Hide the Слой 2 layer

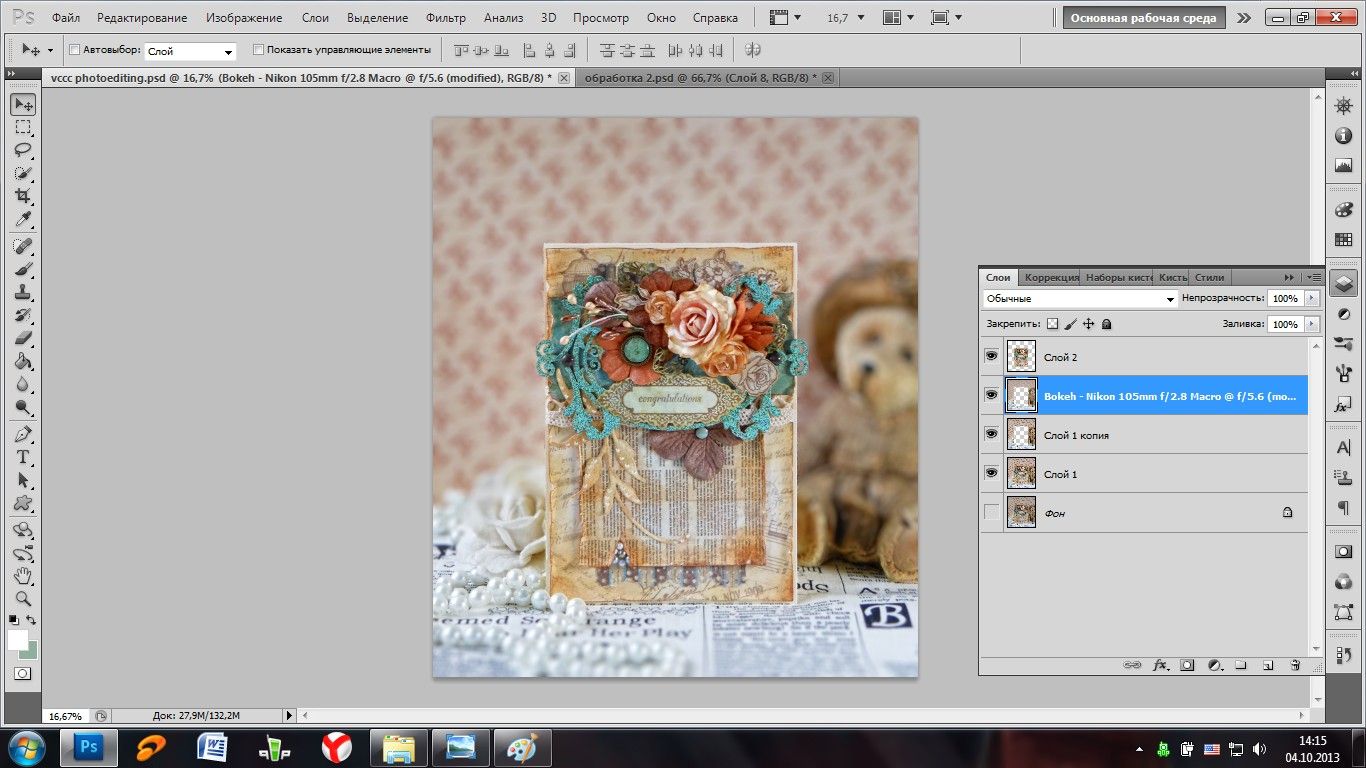pos(991,356)
